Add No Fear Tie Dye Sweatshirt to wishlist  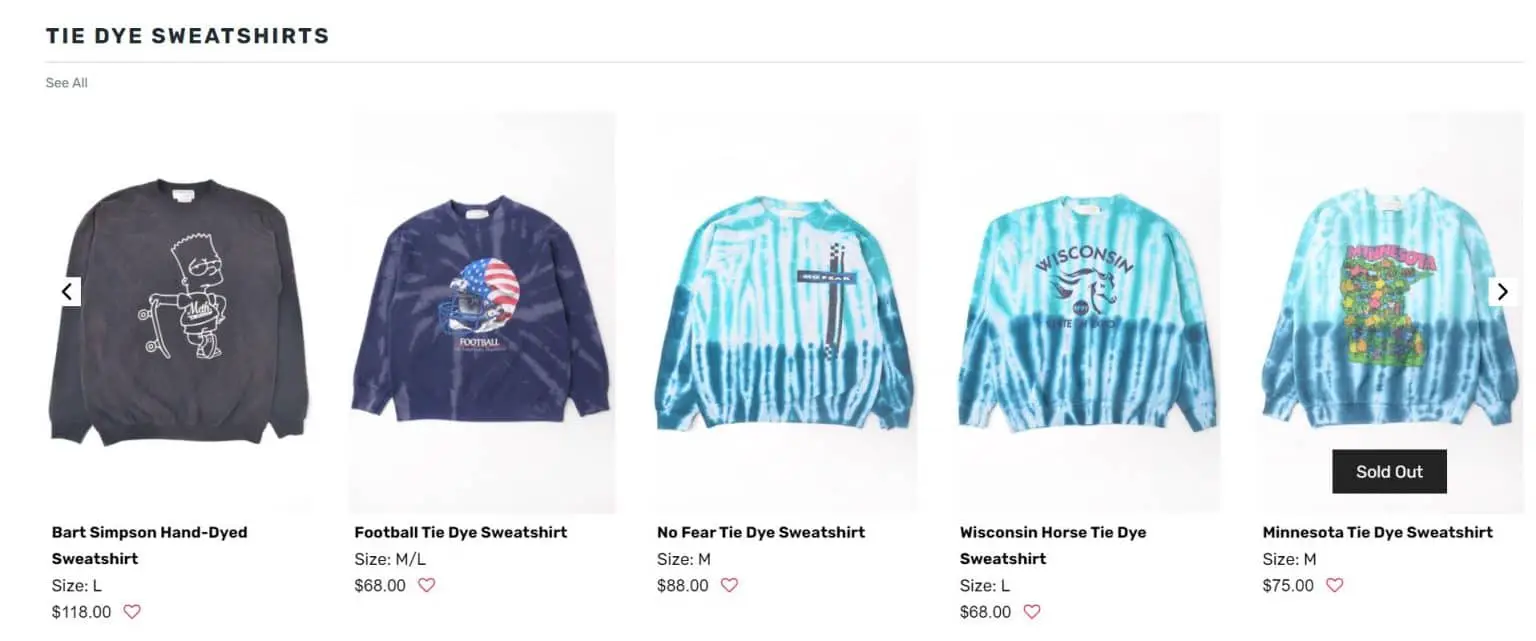pyautogui.click(x=729, y=585)
